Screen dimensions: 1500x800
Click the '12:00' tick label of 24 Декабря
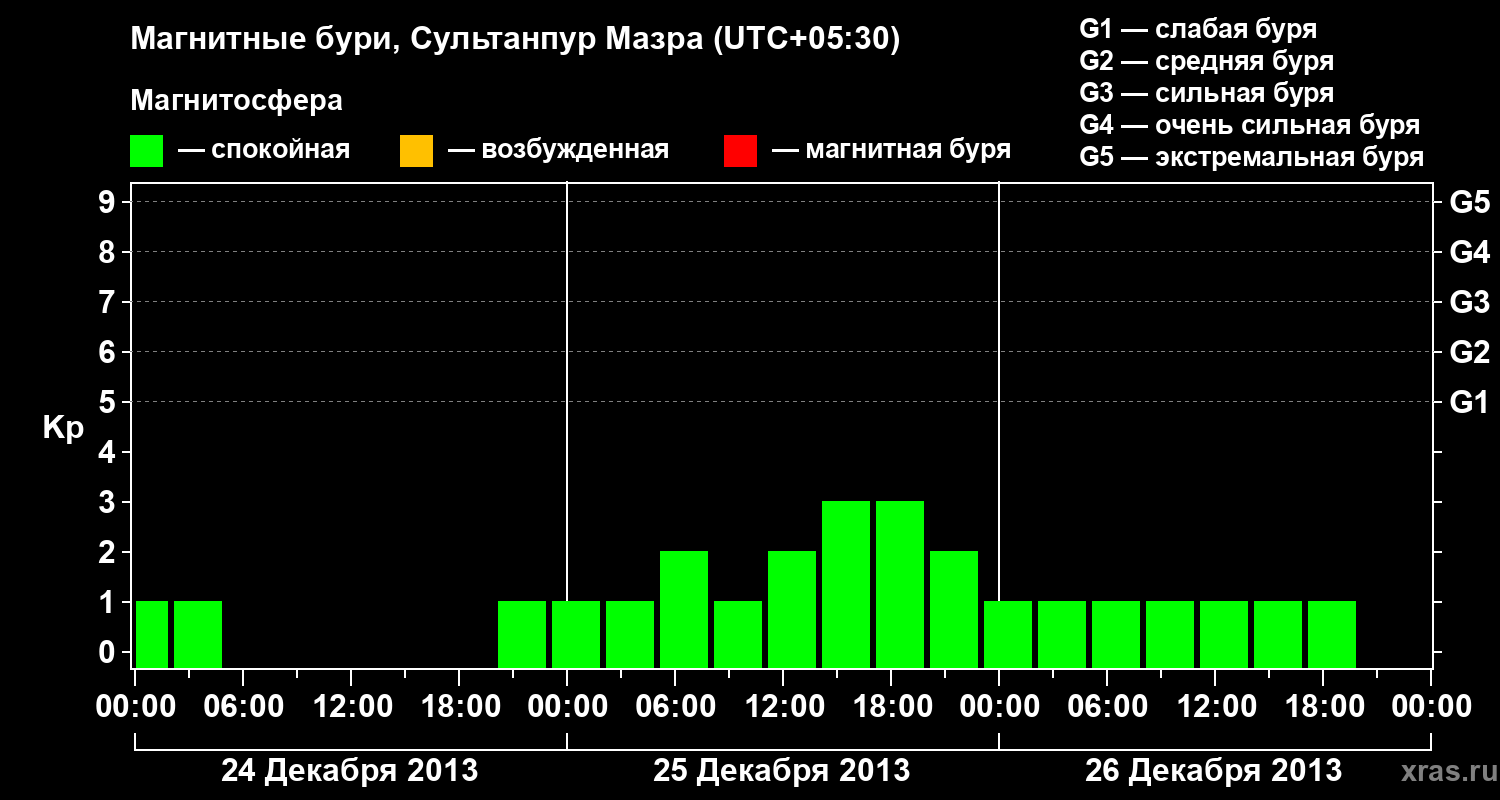(351, 706)
